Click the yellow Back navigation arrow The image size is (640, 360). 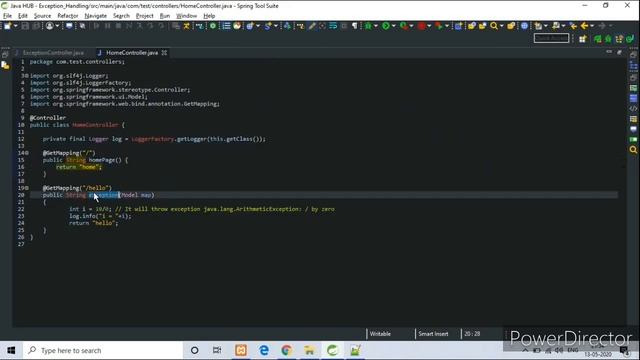tap(584, 26)
